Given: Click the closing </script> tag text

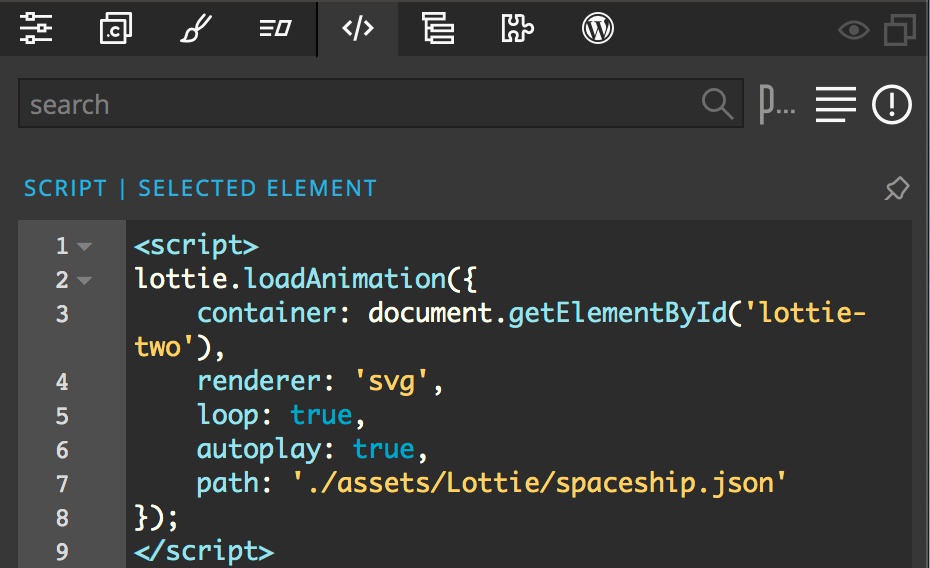Looking at the screenshot, I should pos(204,551).
